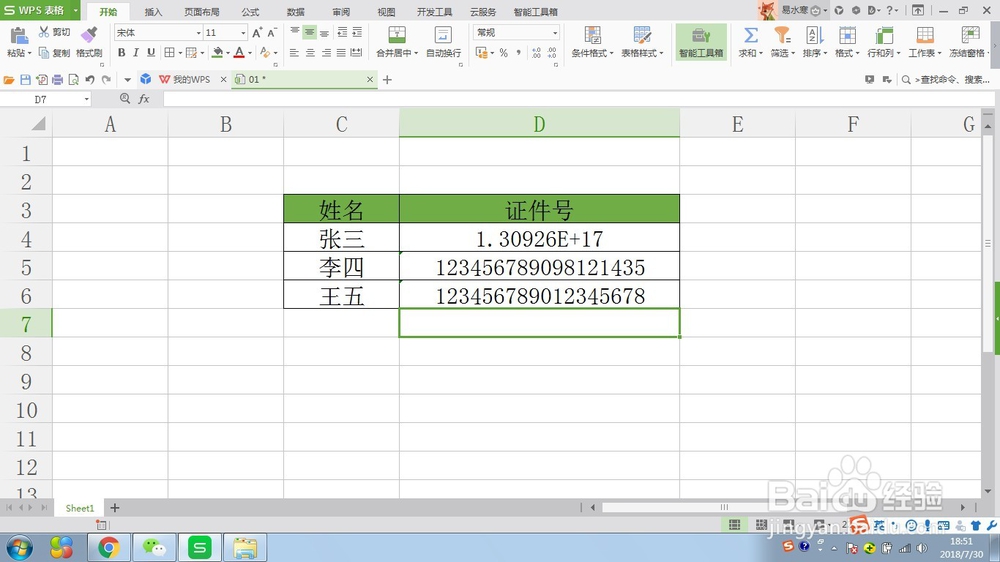1000x562 pixels.
Task: Switch to the 数据 (Data) tab
Action: (295, 11)
